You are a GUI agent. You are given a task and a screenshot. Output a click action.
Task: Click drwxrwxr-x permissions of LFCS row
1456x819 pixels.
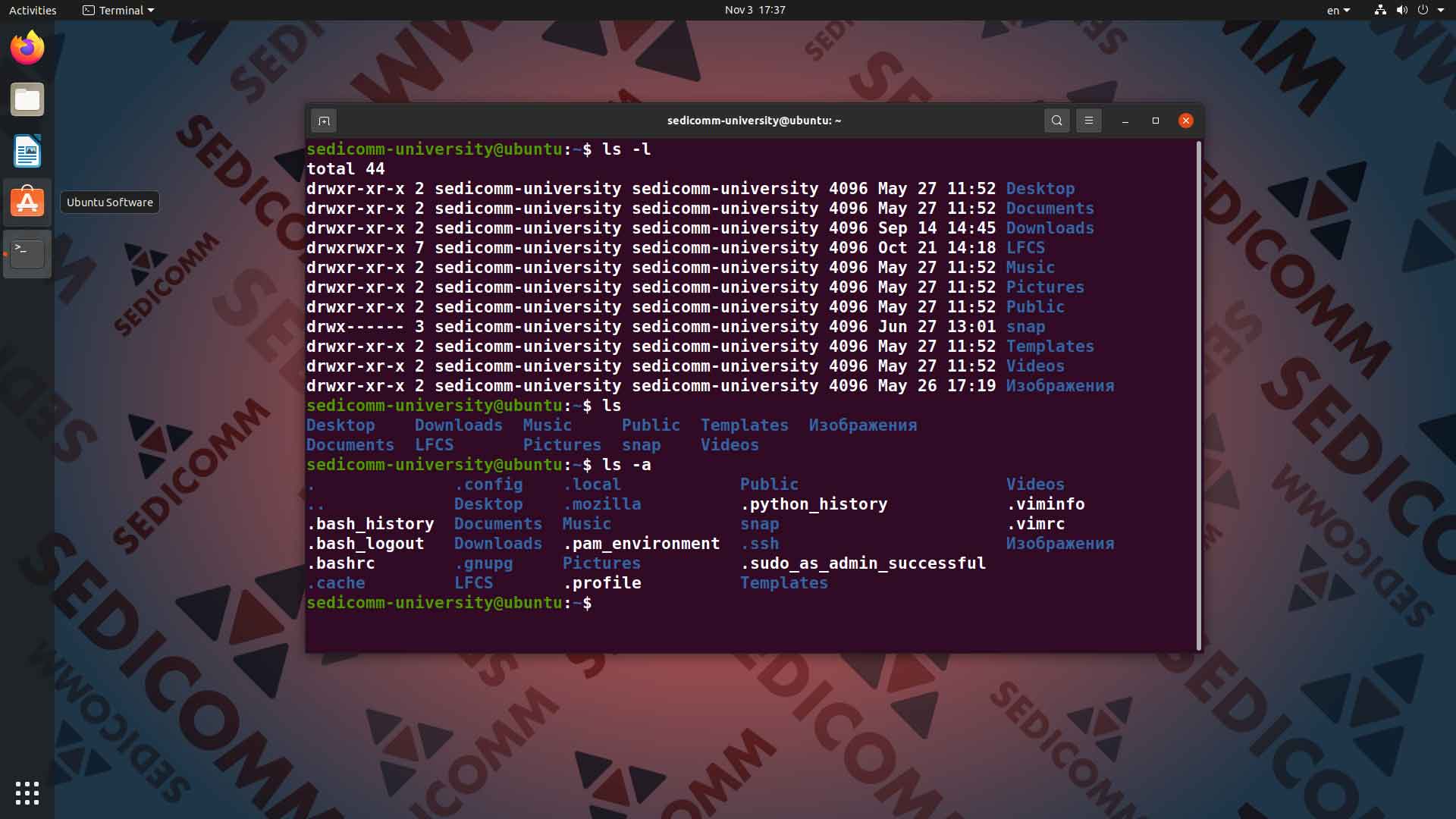356,248
